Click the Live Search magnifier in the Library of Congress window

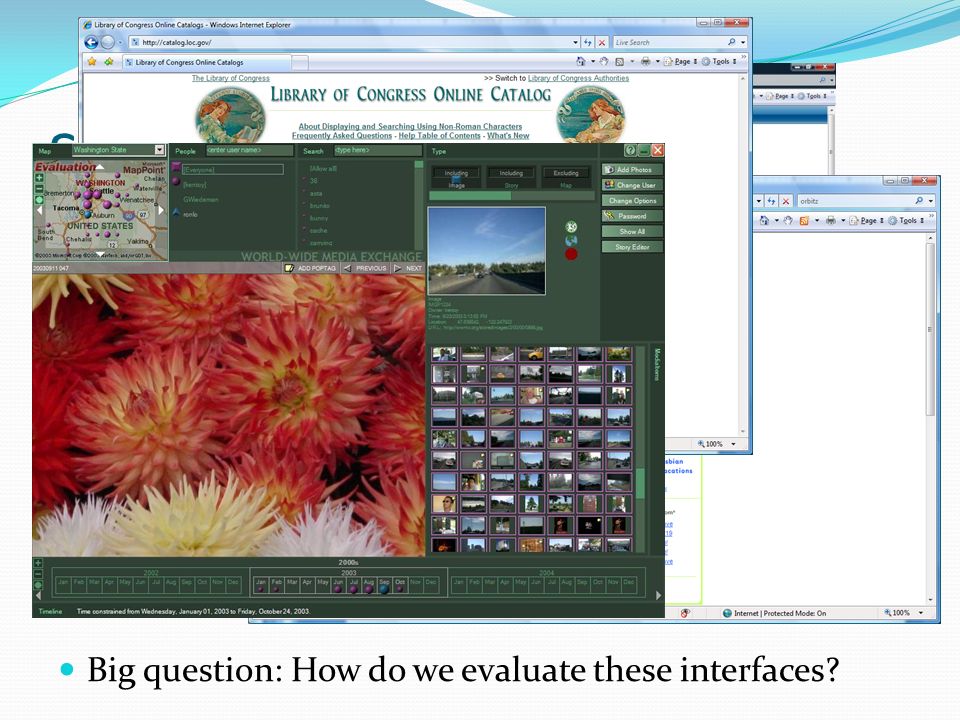tap(732, 42)
